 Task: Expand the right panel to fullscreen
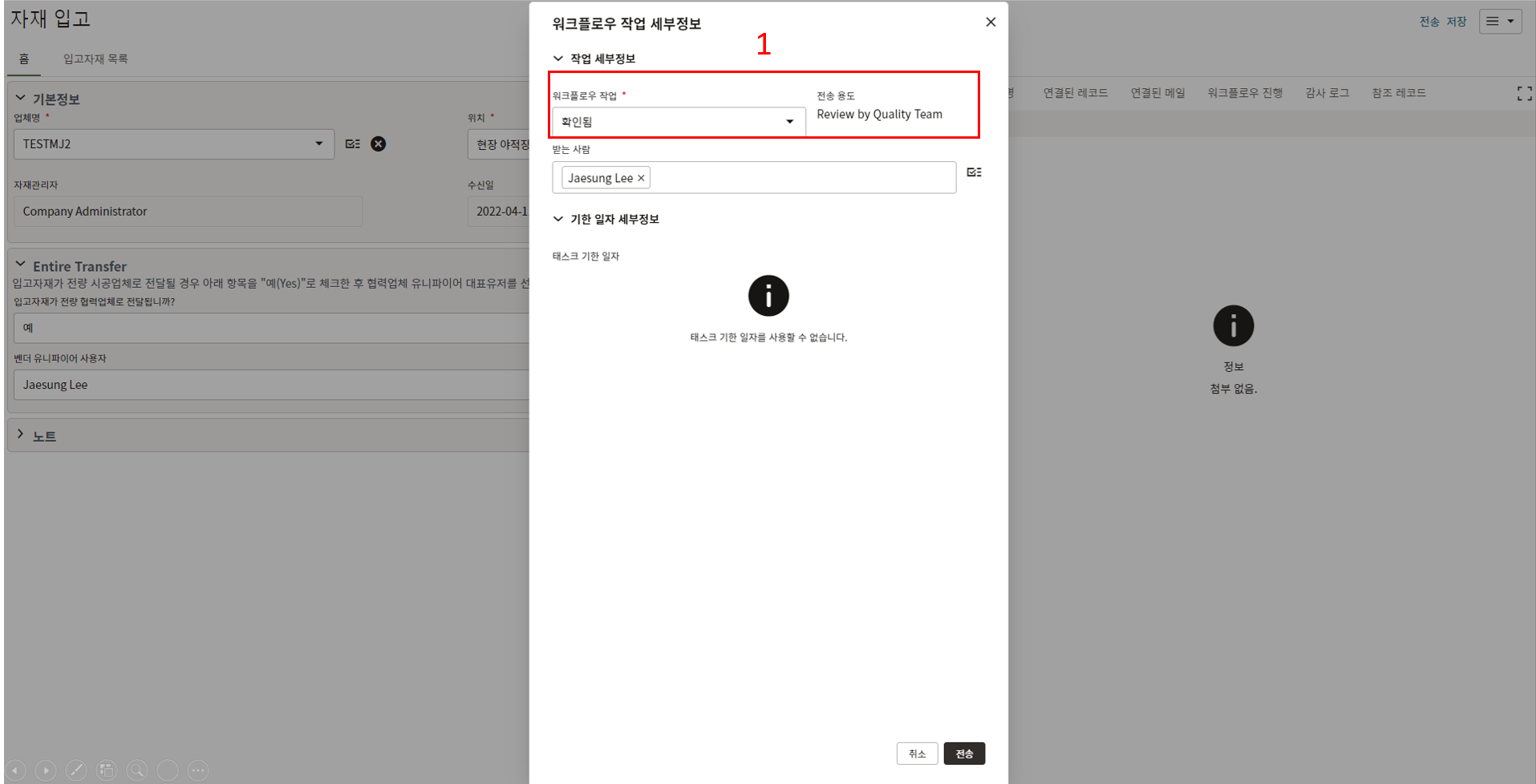point(1524,94)
